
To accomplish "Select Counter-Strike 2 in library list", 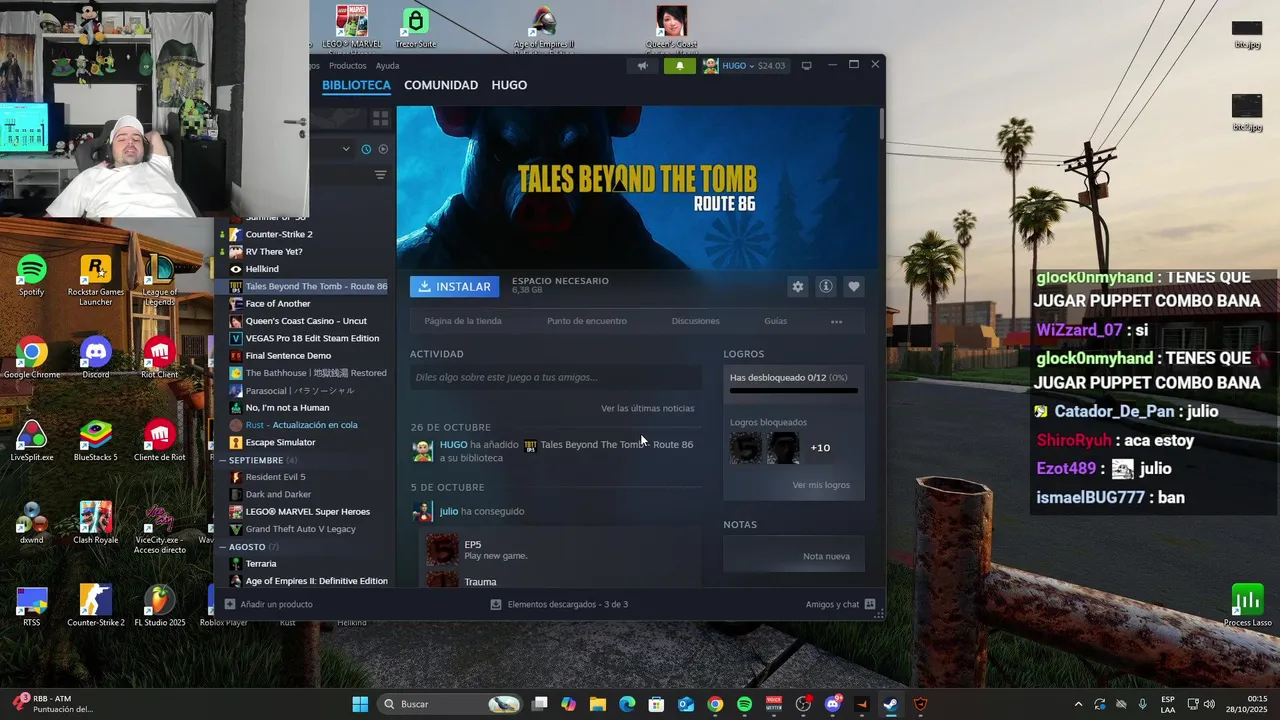I will 279,234.
